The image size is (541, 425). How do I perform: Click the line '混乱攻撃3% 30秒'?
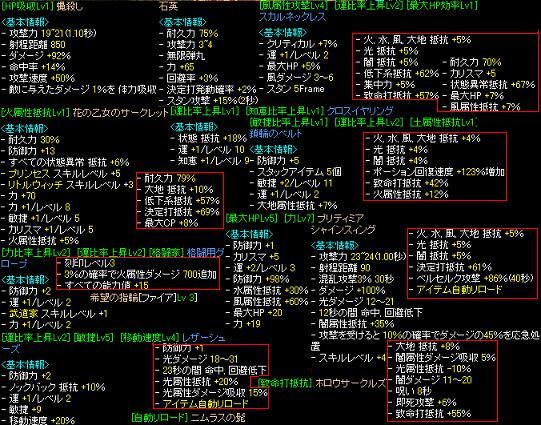(356, 279)
